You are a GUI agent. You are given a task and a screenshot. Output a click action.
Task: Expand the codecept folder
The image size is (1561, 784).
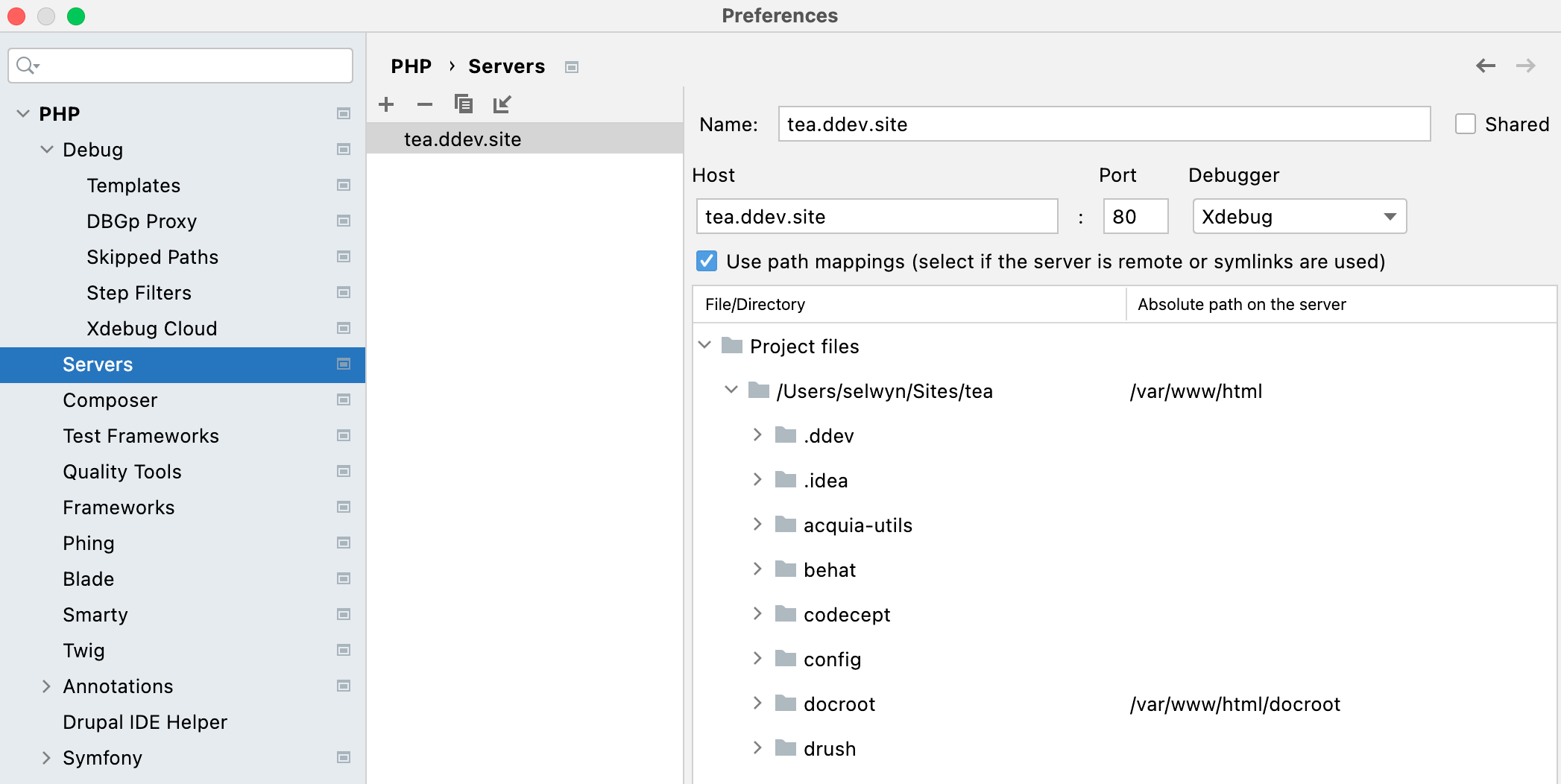tap(757, 613)
